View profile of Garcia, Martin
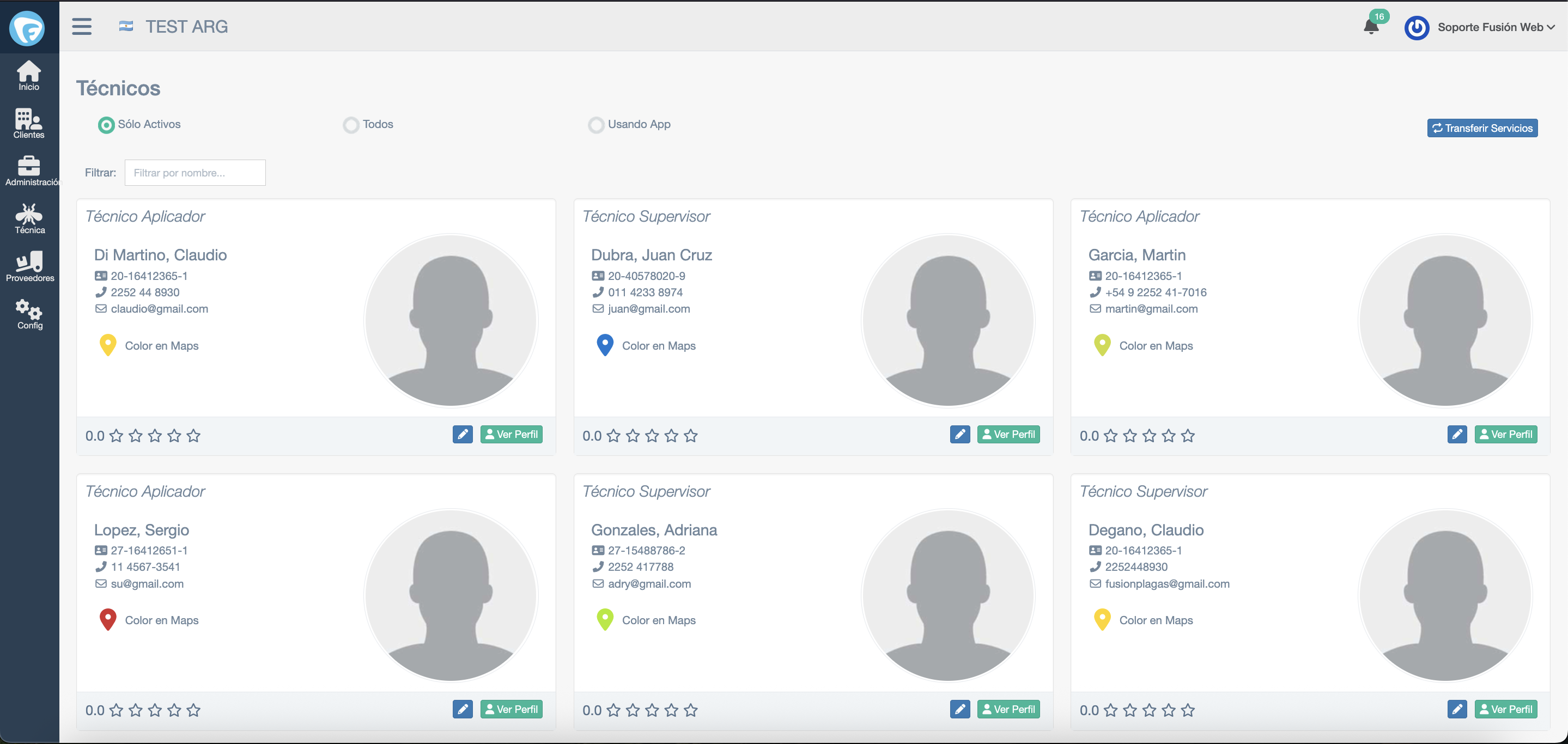 (1506, 434)
